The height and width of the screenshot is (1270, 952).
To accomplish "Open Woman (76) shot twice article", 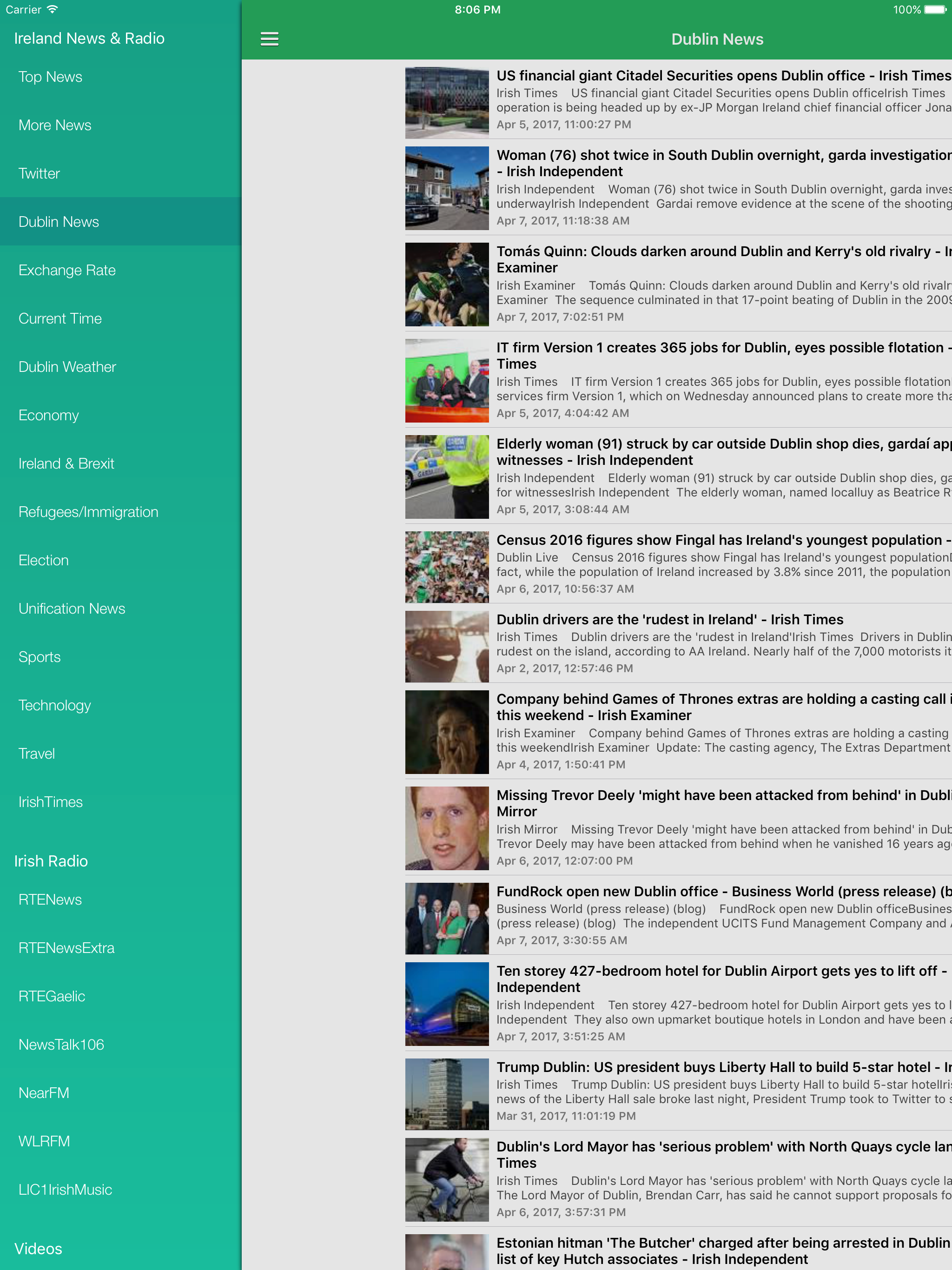I will click(678, 187).
